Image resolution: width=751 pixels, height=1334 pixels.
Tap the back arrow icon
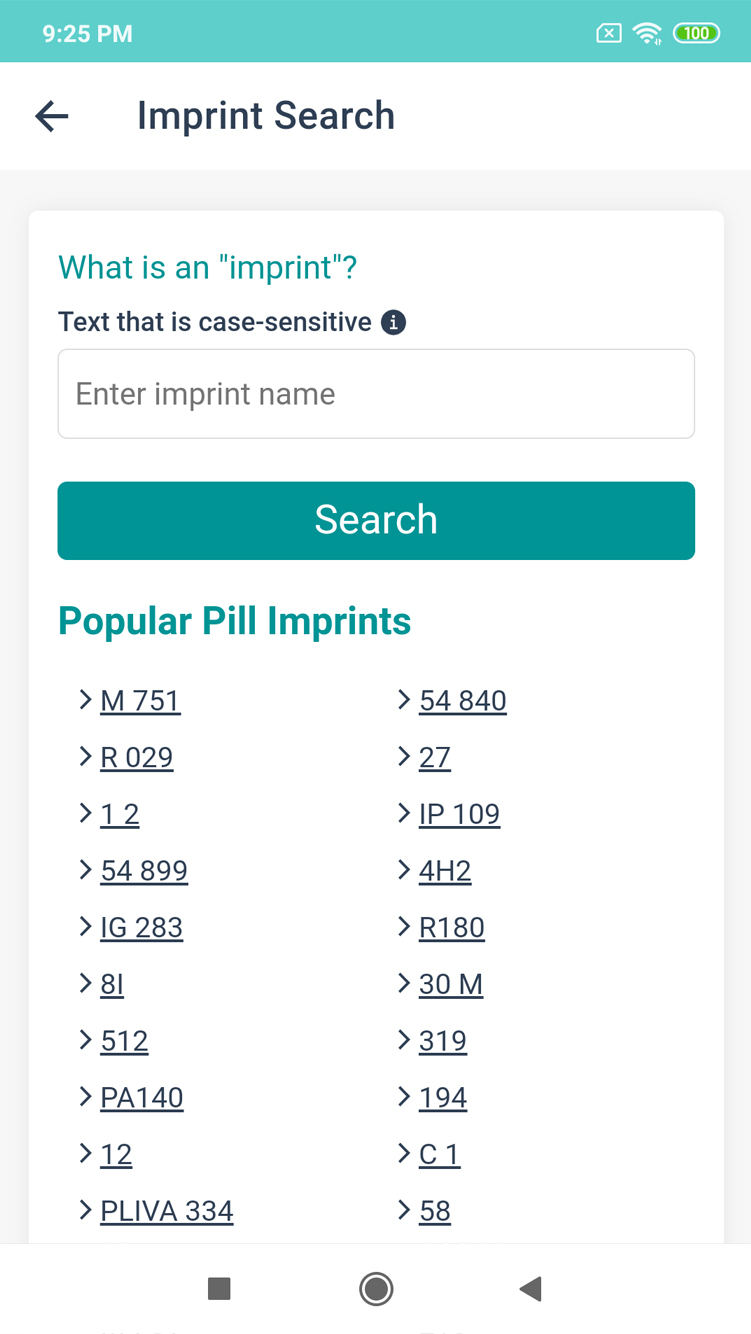tap(52, 116)
